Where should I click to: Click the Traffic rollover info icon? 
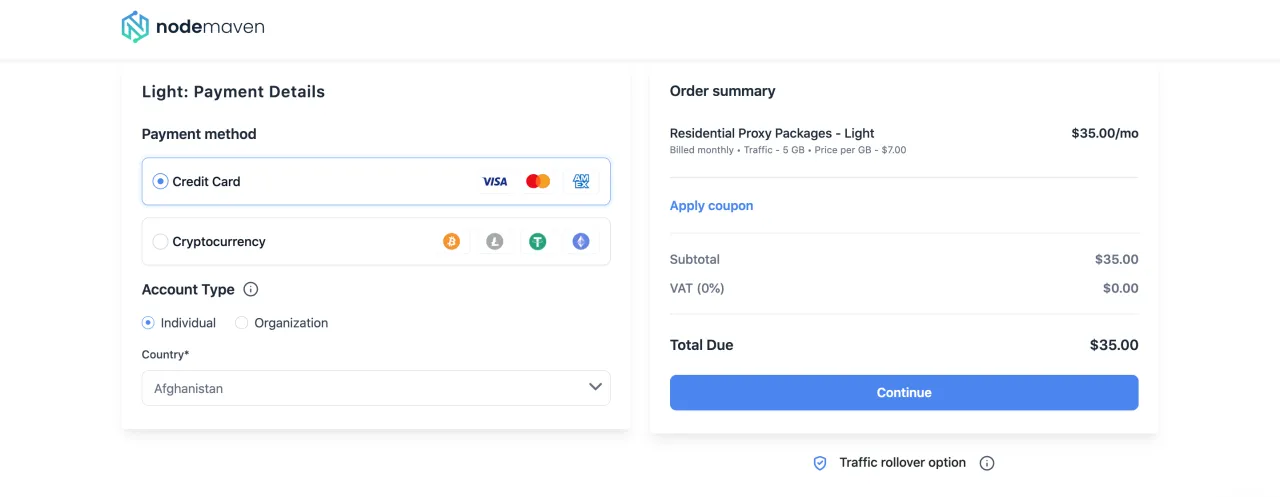click(987, 463)
